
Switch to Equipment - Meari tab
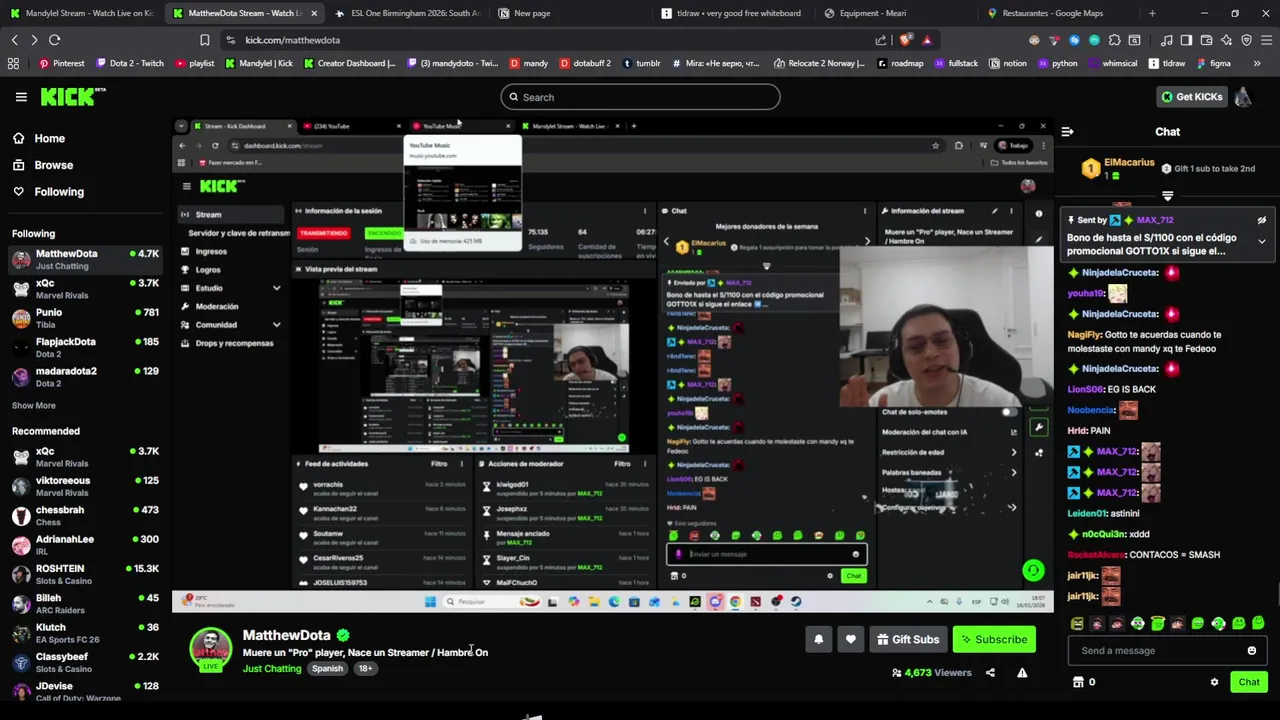pyautogui.click(x=896, y=13)
